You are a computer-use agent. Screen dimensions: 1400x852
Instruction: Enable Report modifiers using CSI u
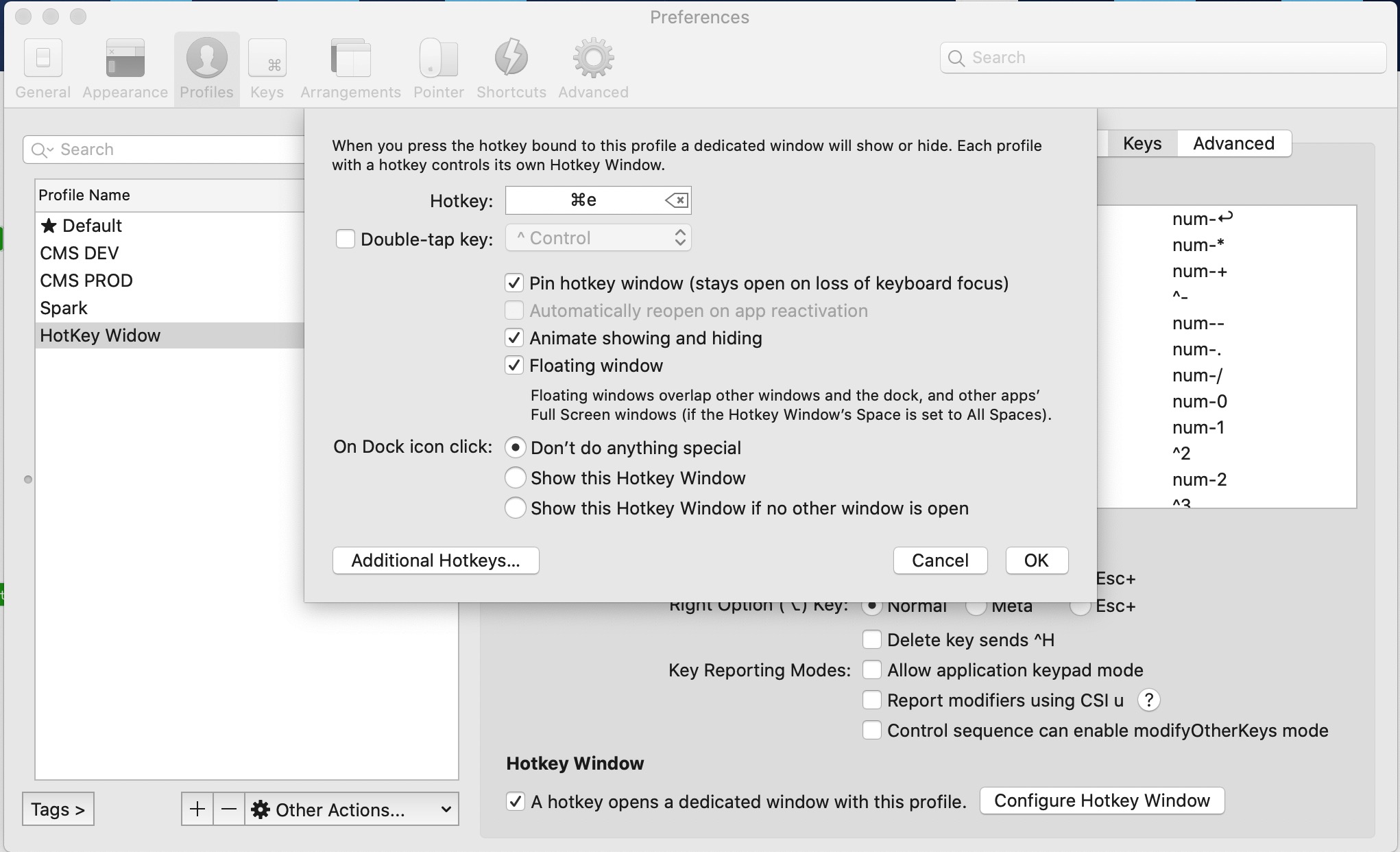coord(871,700)
